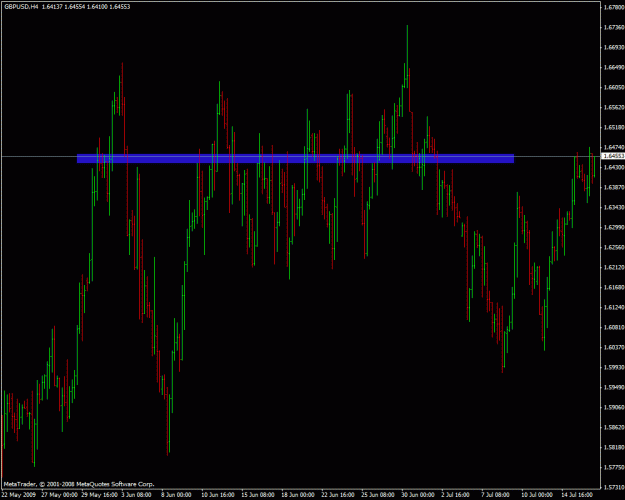Click the 18 Jun 00:00 time label
The image size is (625, 500).
298,495
